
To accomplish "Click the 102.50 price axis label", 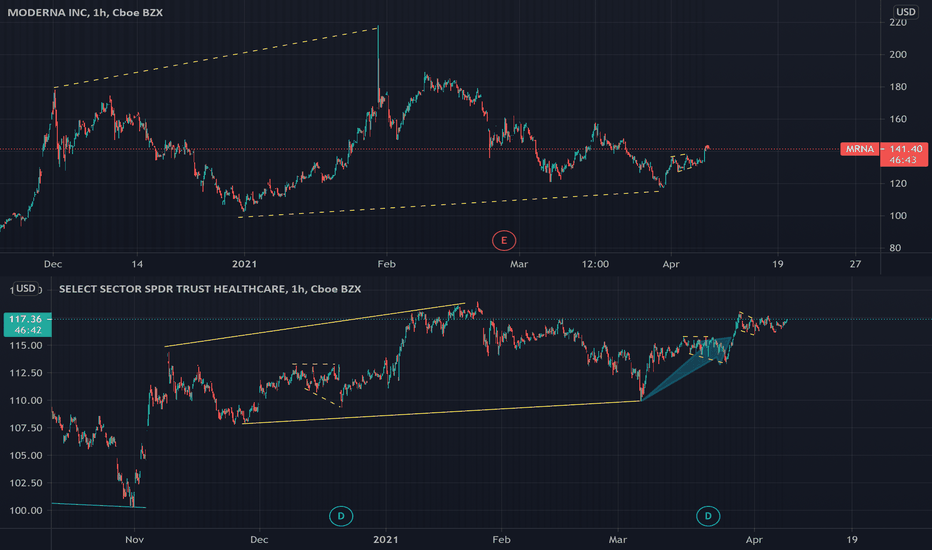I will coord(26,483).
